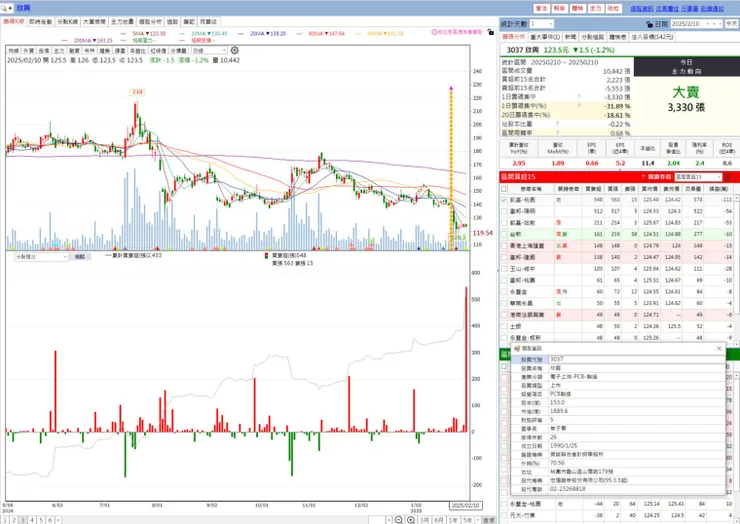Click help icon next to 1日籌碼集中
Image resolution: width=740 pixels, height=524 pixels.
click(x=579, y=97)
